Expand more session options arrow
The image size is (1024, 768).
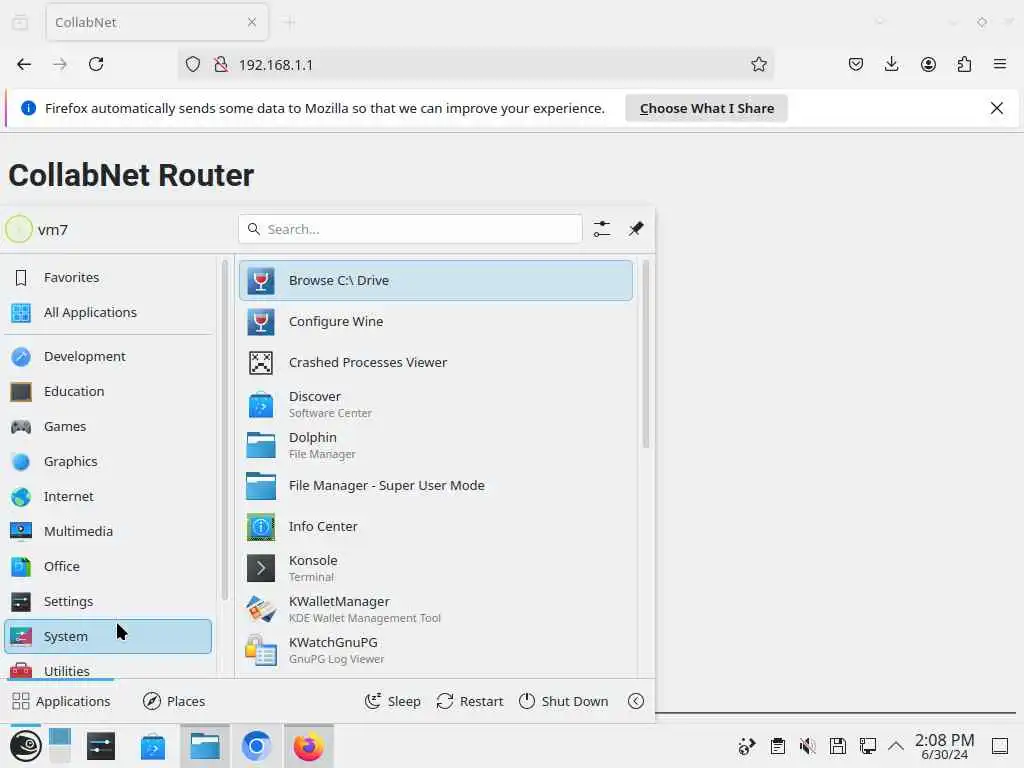click(x=636, y=701)
